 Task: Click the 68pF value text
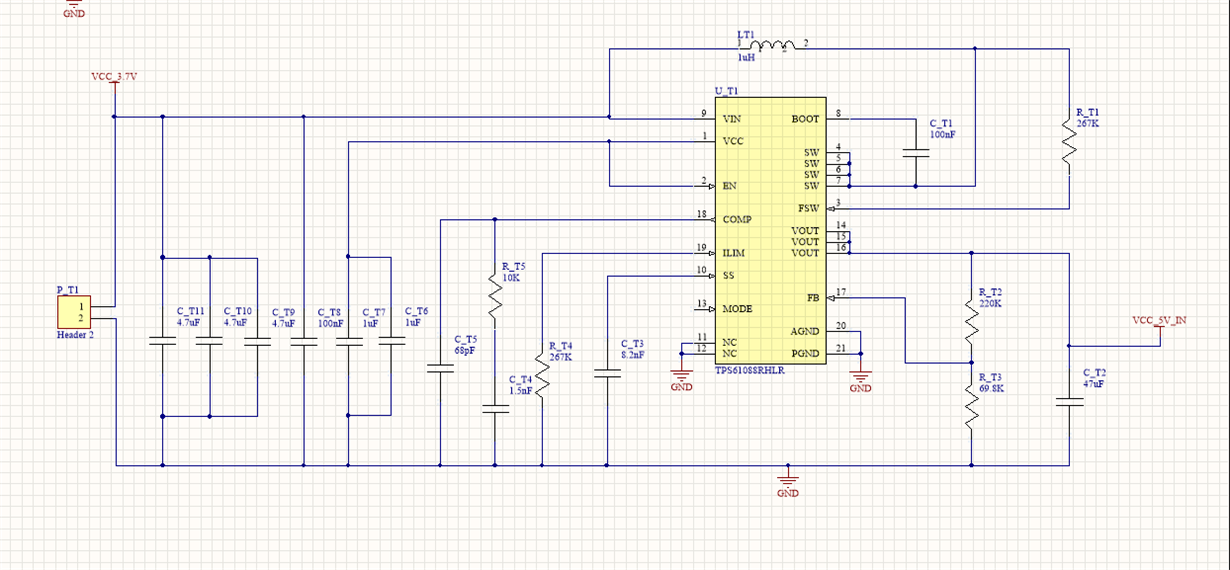coord(464,351)
